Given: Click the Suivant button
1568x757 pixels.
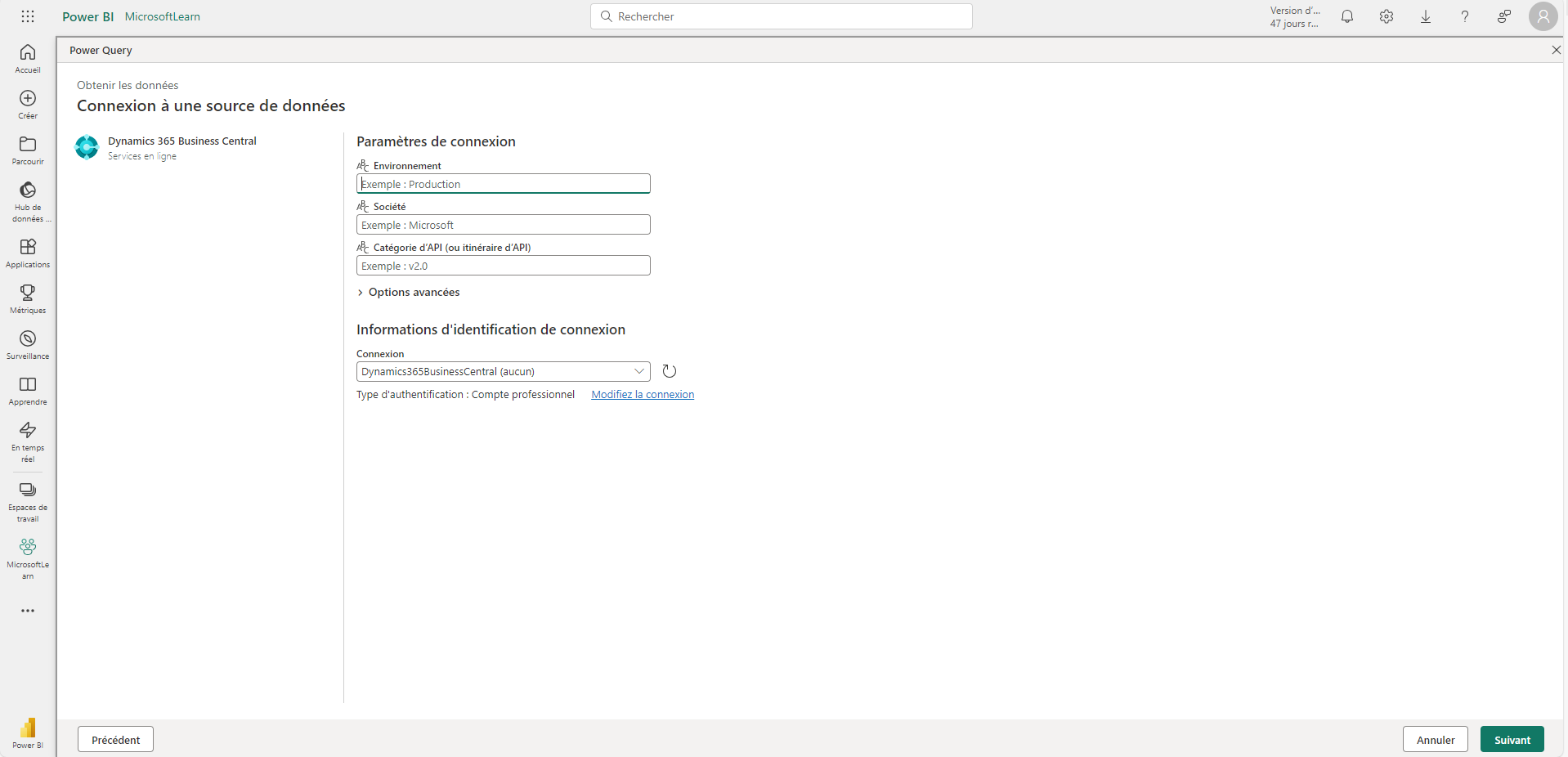Looking at the screenshot, I should click(1512, 740).
